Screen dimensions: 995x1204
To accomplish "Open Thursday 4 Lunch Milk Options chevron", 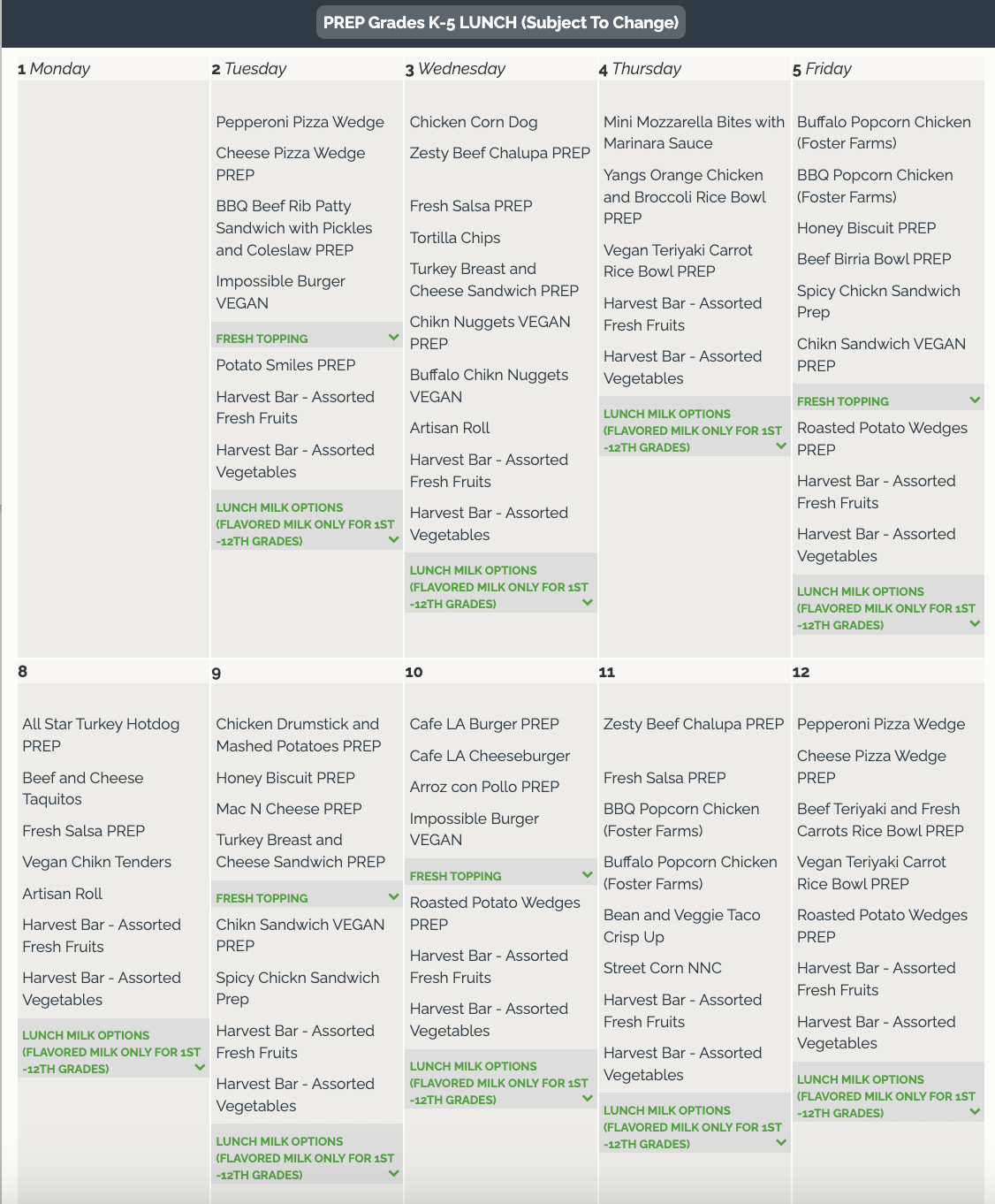I will click(781, 446).
